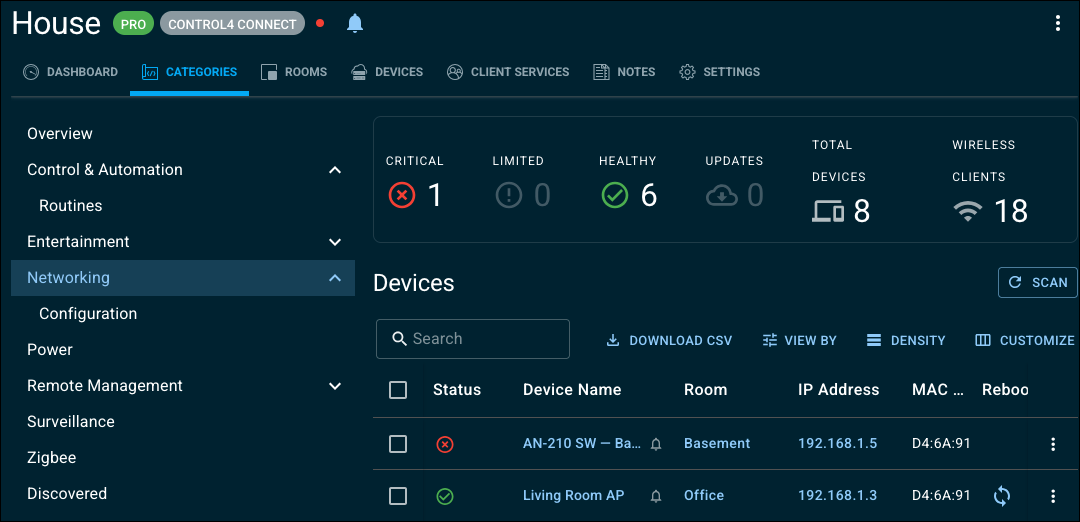Open the top-right three-dot menu
Image resolution: width=1080 pixels, height=522 pixels.
tap(1057, 23)
